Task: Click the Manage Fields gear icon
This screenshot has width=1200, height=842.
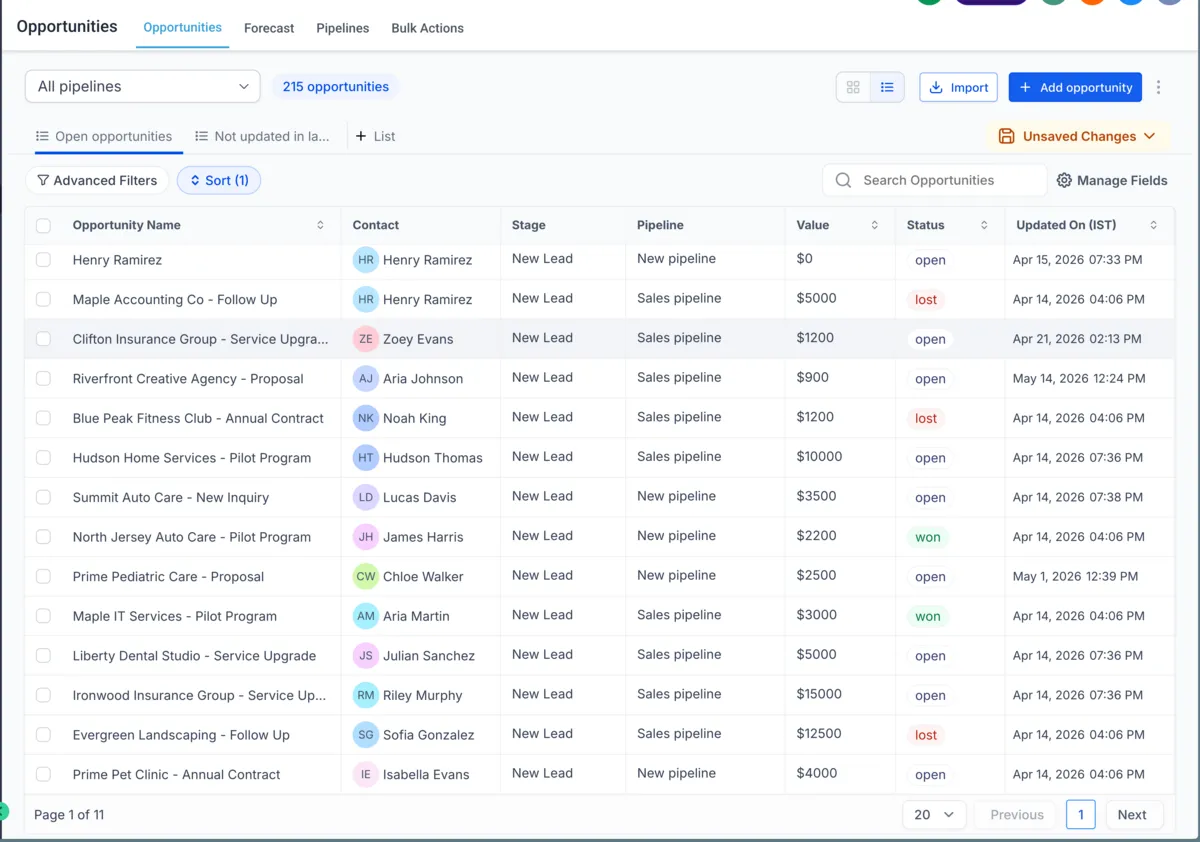Action: coord(1064,181)
